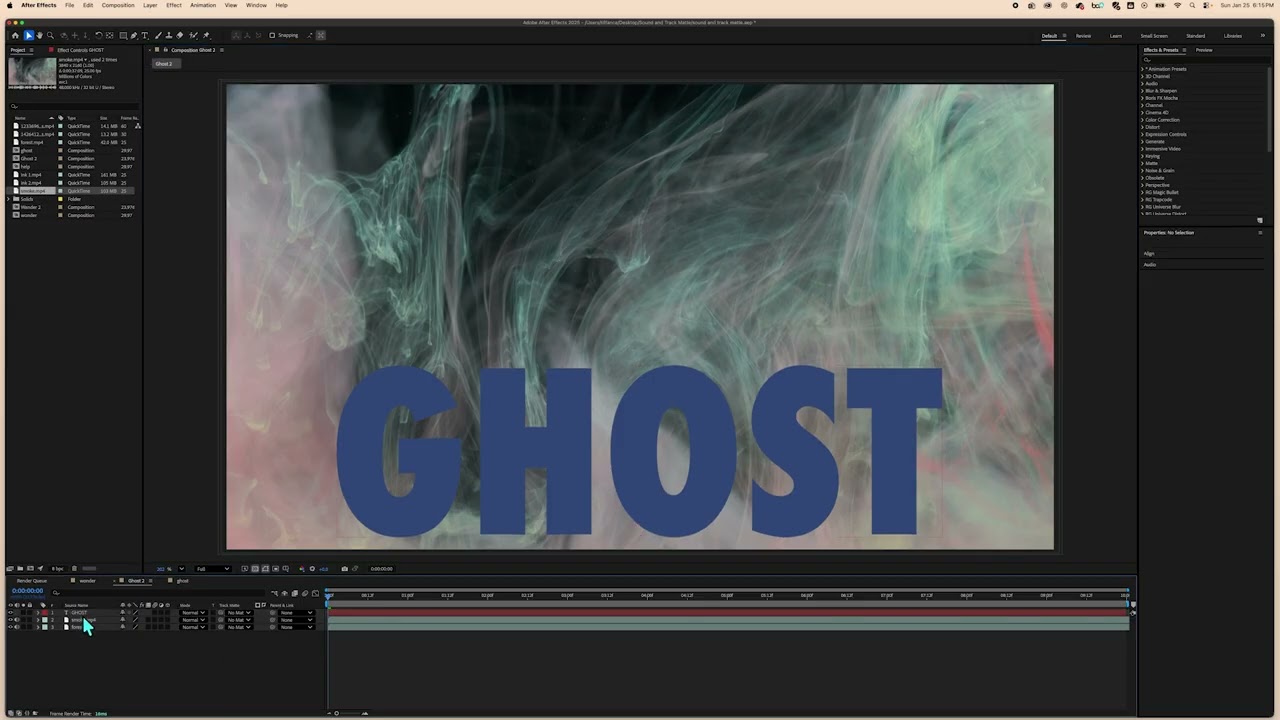1280x720 pixels.
Task: Open blending Mode dropdown for GHOST layer
Action: (x=193, y=613)
